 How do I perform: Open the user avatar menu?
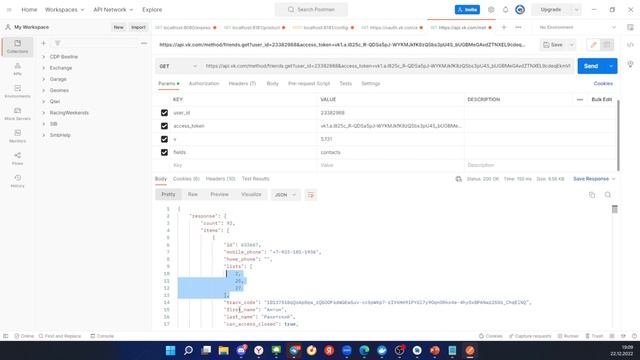(520, 9)
